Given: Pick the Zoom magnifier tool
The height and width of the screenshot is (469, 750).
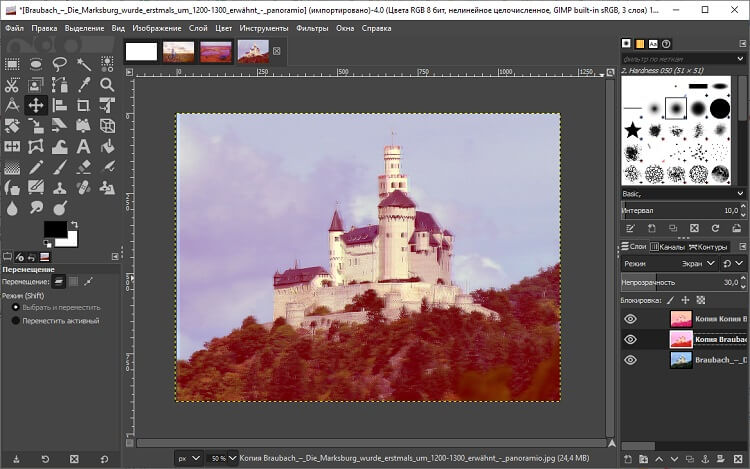Looking at the screenshot, I should [x=107, y=85].
